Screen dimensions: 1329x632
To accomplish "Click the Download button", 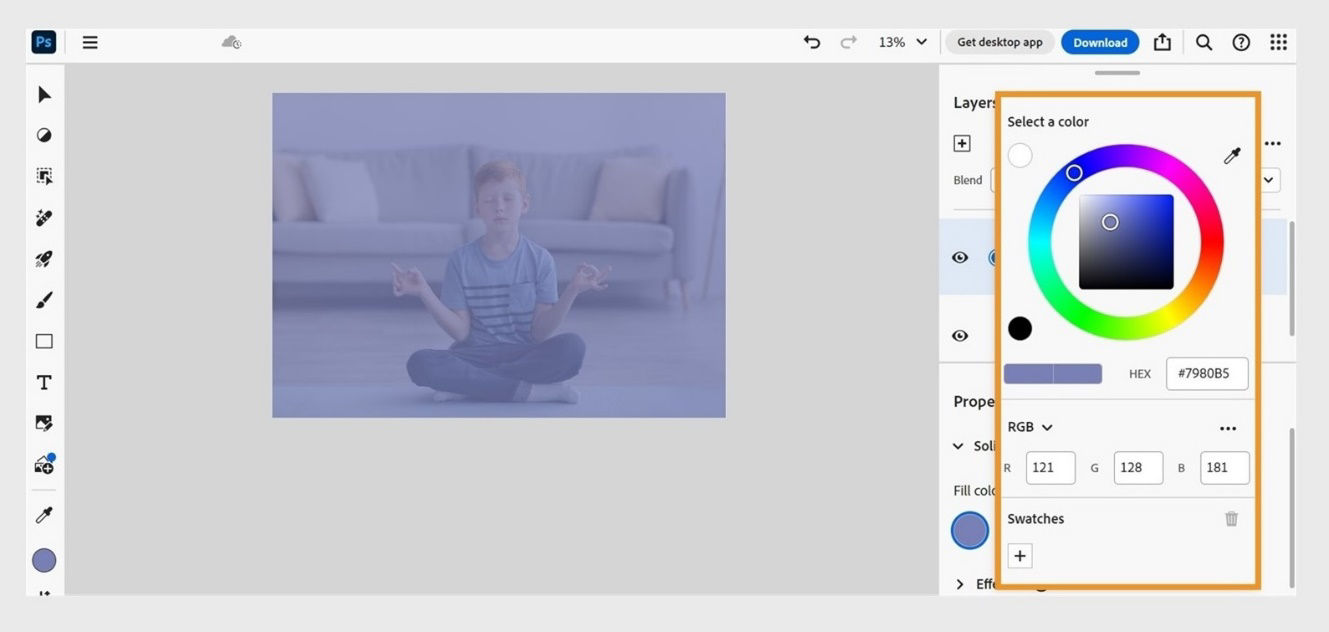I will point(1100,42).
